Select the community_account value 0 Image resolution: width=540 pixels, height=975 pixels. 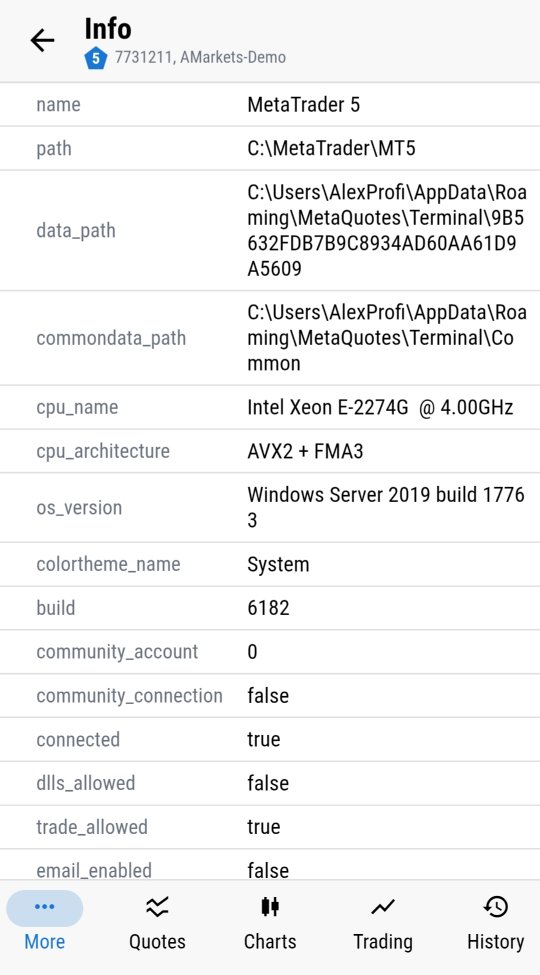[252, 652]
